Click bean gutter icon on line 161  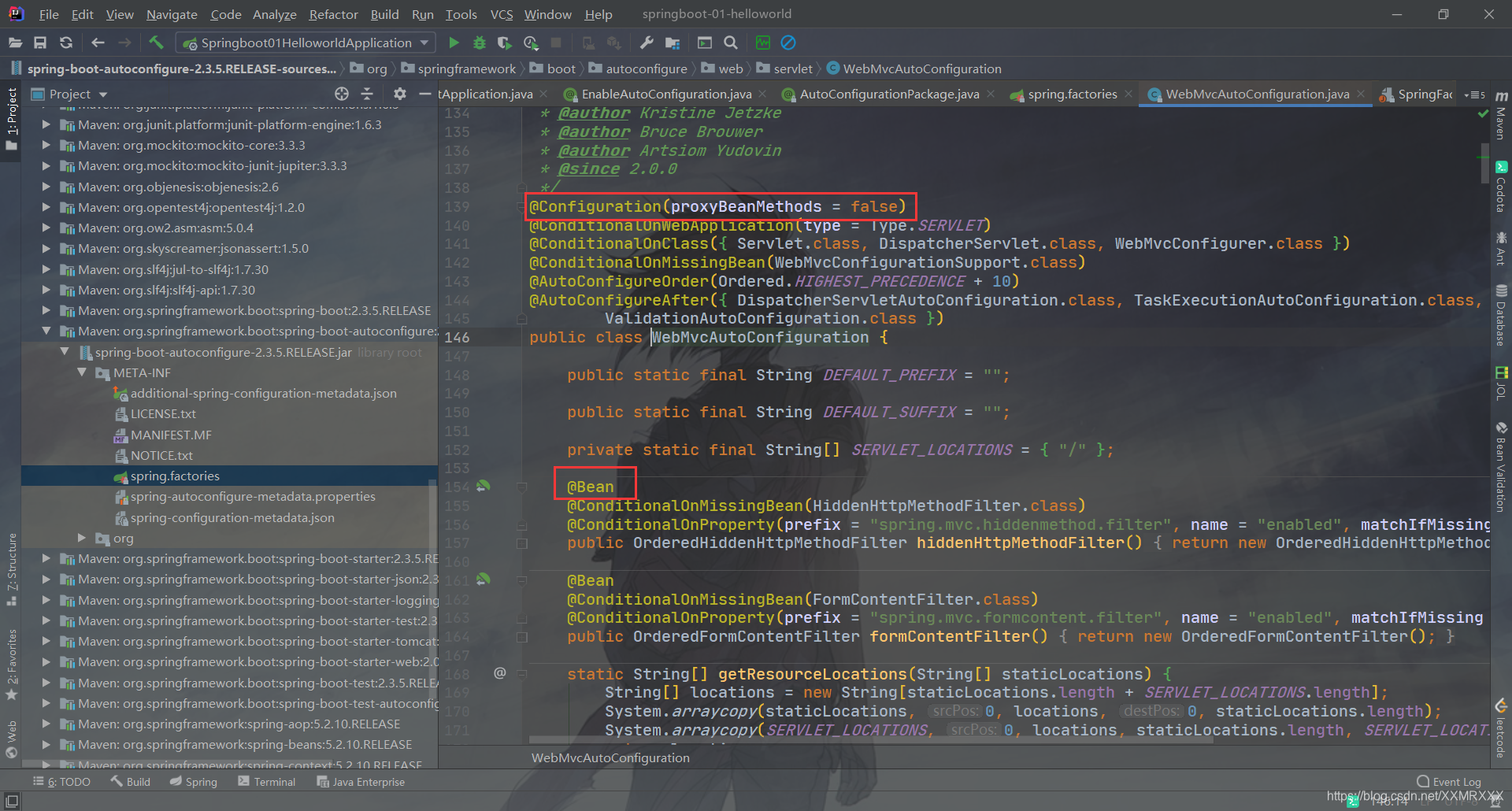484,580
